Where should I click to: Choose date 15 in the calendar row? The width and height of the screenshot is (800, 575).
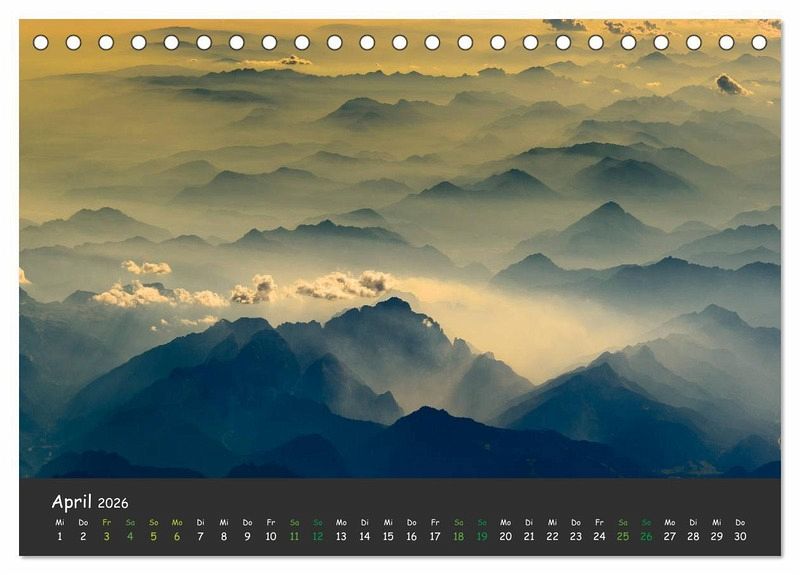pos(388,537)
